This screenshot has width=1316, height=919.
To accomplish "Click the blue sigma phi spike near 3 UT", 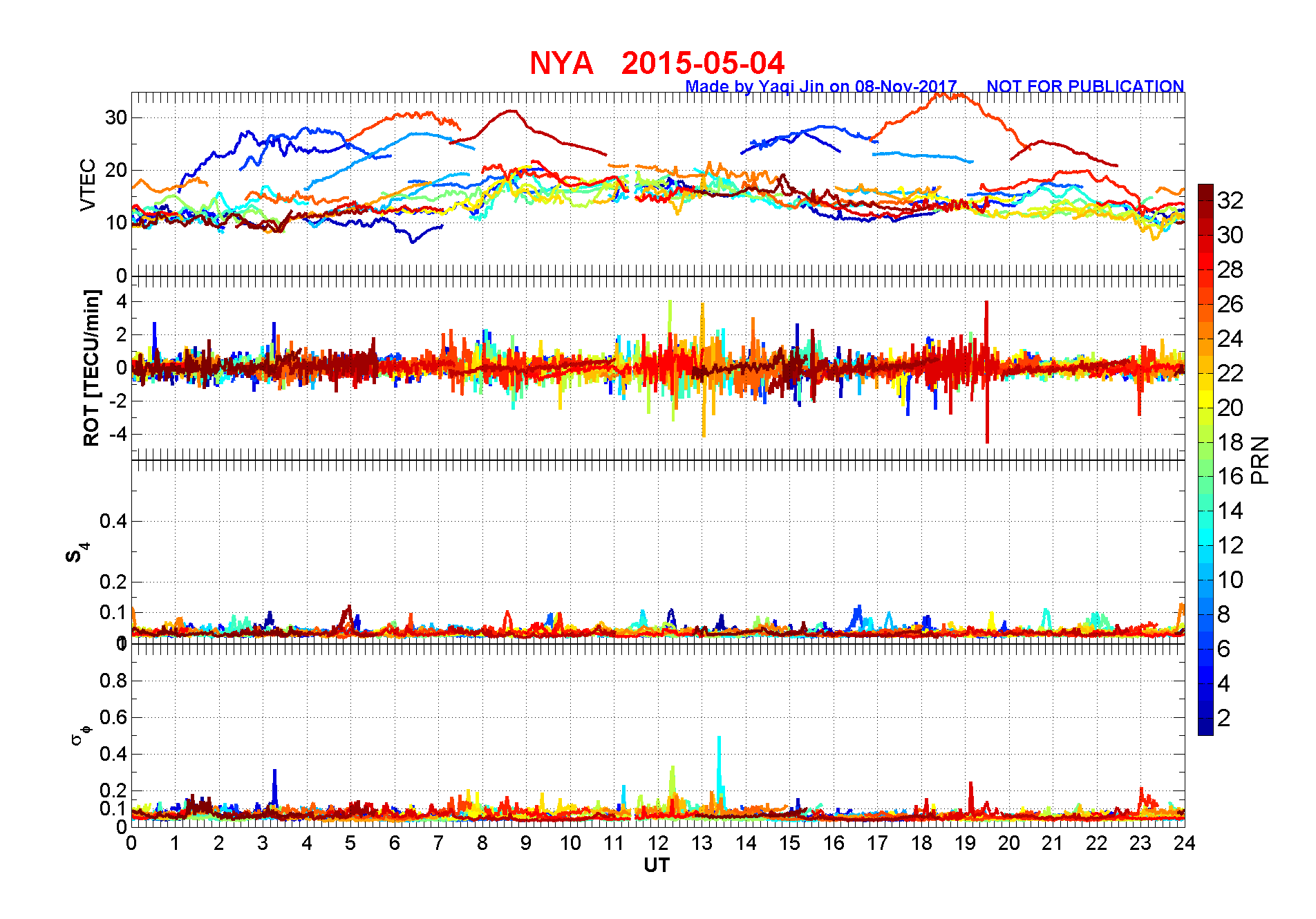I will pyautogui.click(x=274, y=786).
